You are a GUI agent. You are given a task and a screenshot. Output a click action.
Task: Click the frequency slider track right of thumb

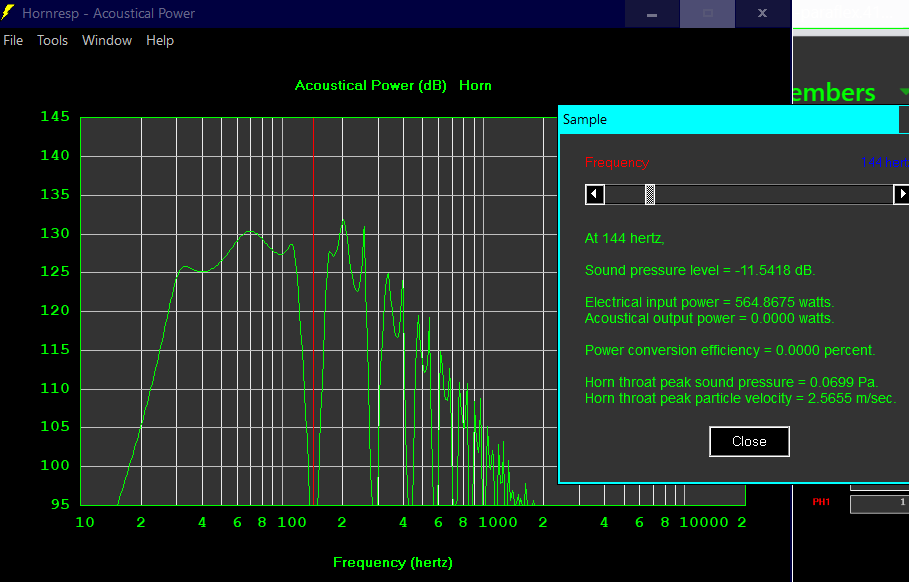[x=774, y=194]
